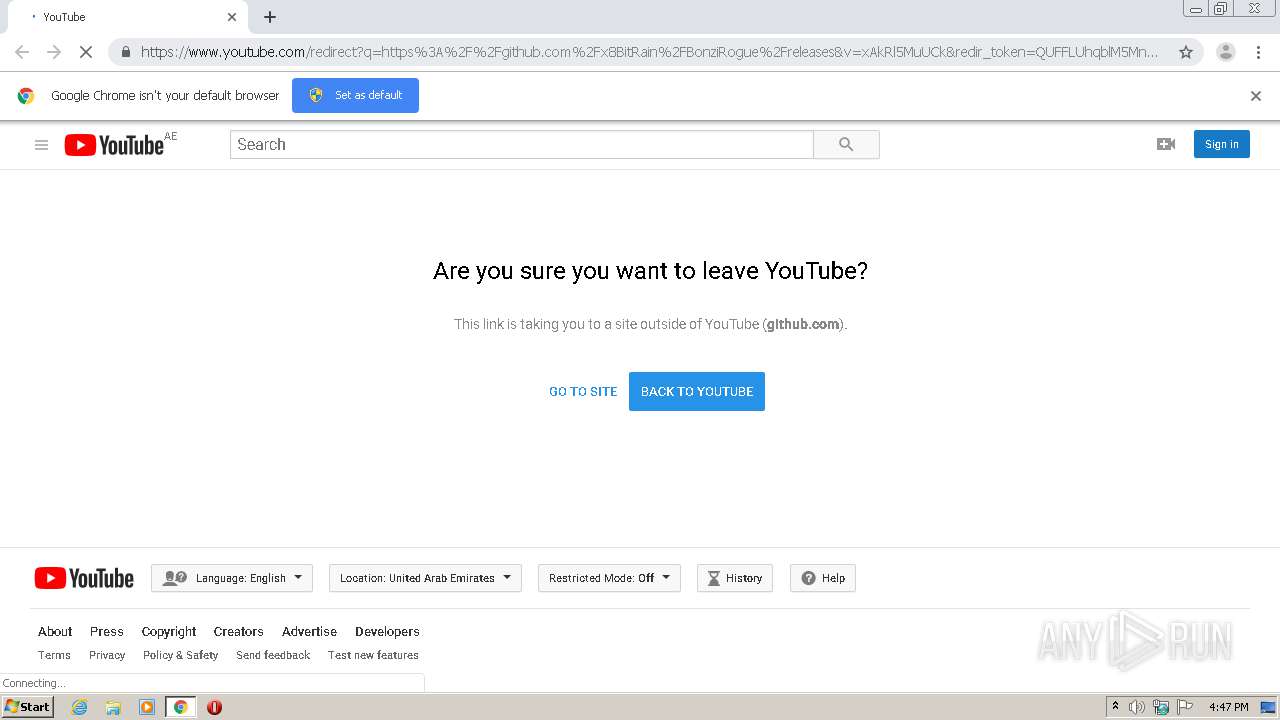
Task: Open the create video camera icon
Action: 1166,145
